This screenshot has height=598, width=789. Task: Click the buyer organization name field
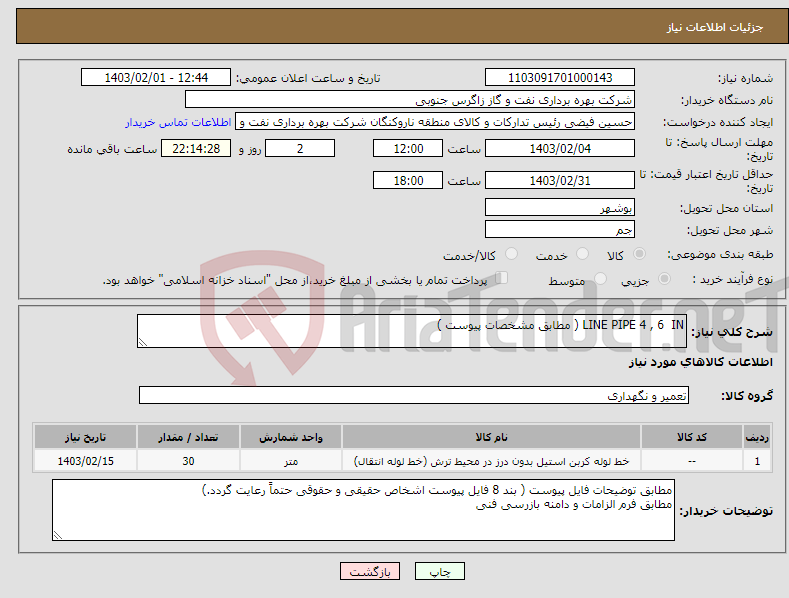(x=410, y=100)
